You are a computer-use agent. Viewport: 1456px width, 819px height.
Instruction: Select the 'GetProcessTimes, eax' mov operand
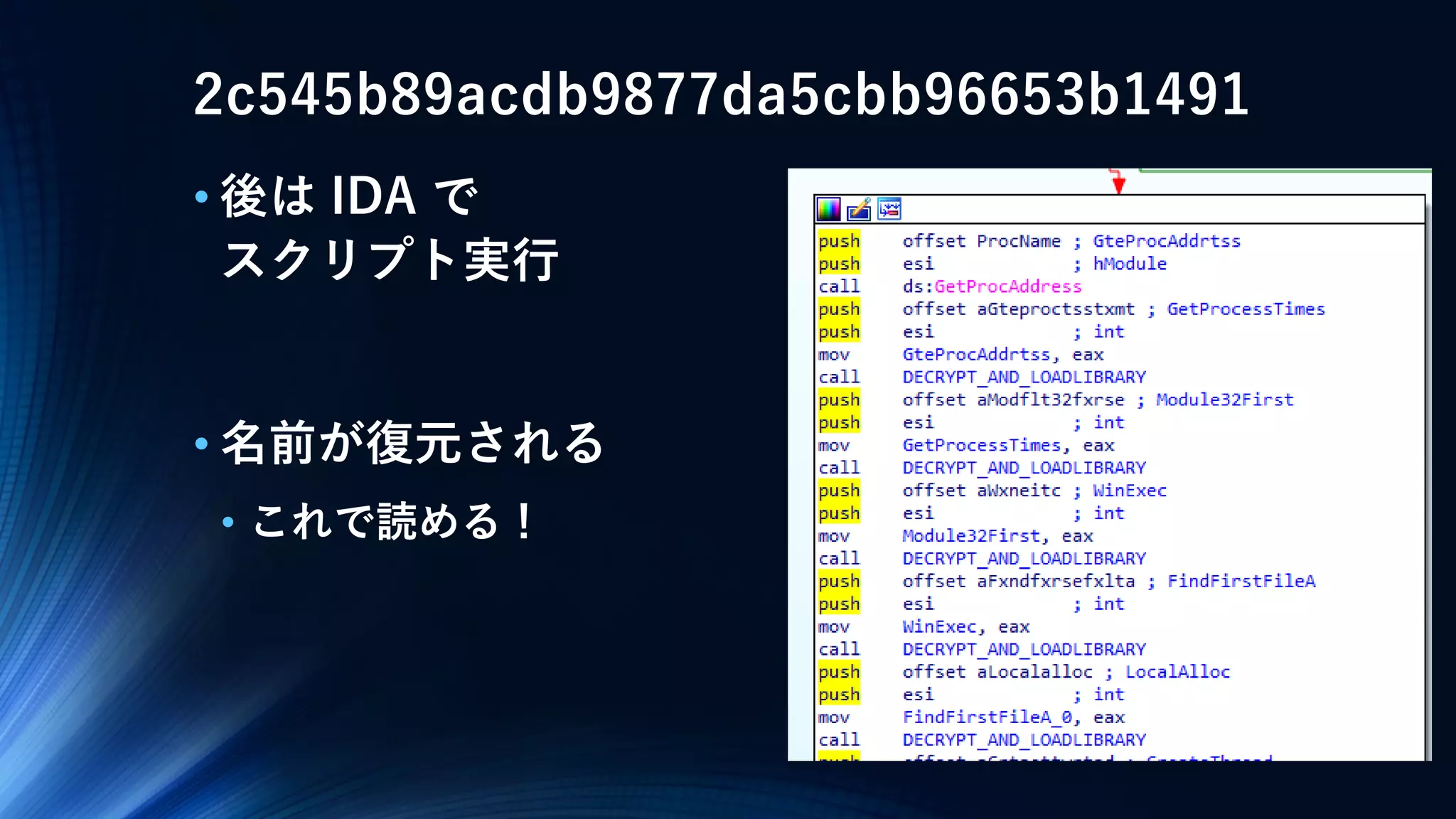[1008, 446]
